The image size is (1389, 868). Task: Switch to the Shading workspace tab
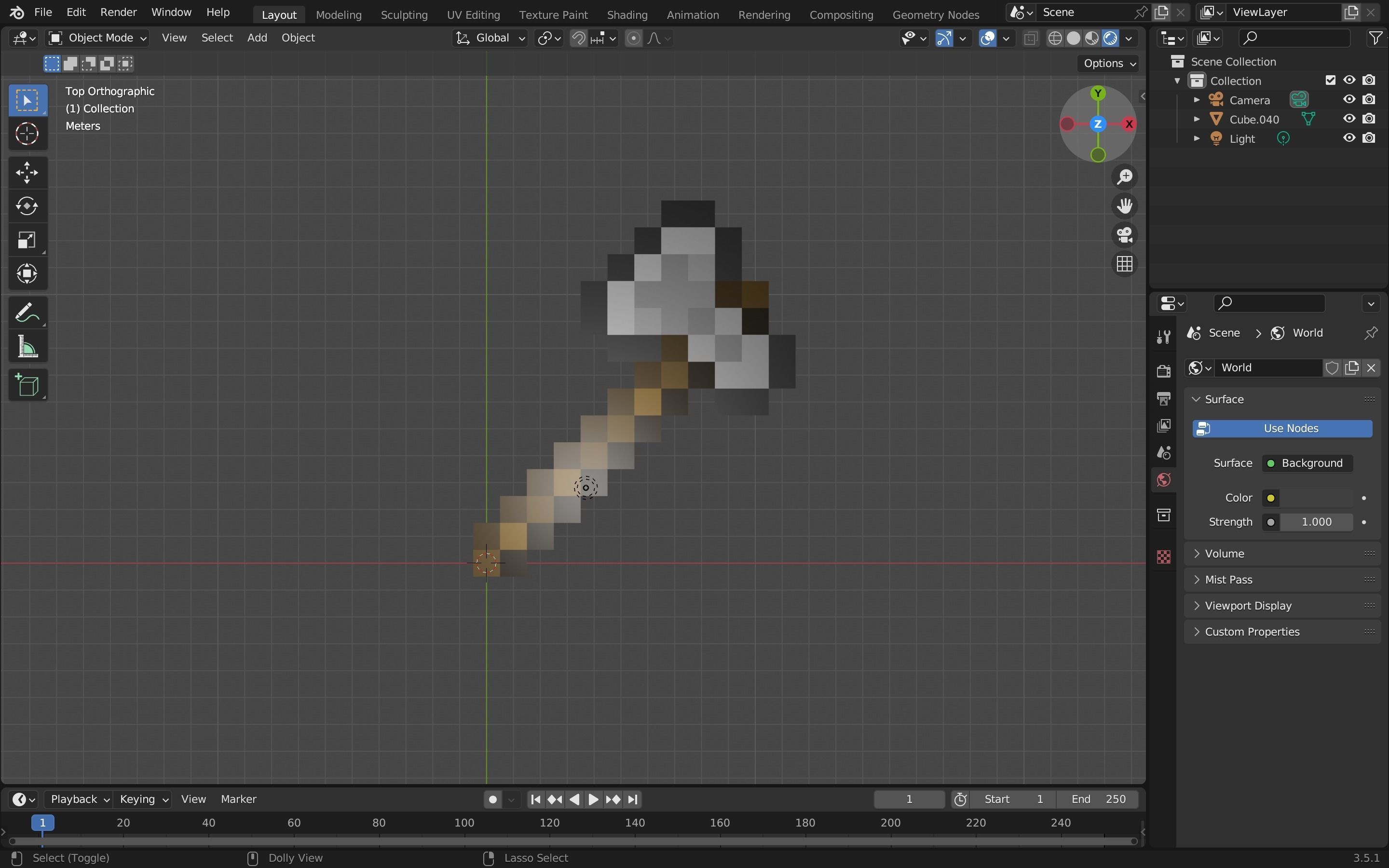point(627,14)
